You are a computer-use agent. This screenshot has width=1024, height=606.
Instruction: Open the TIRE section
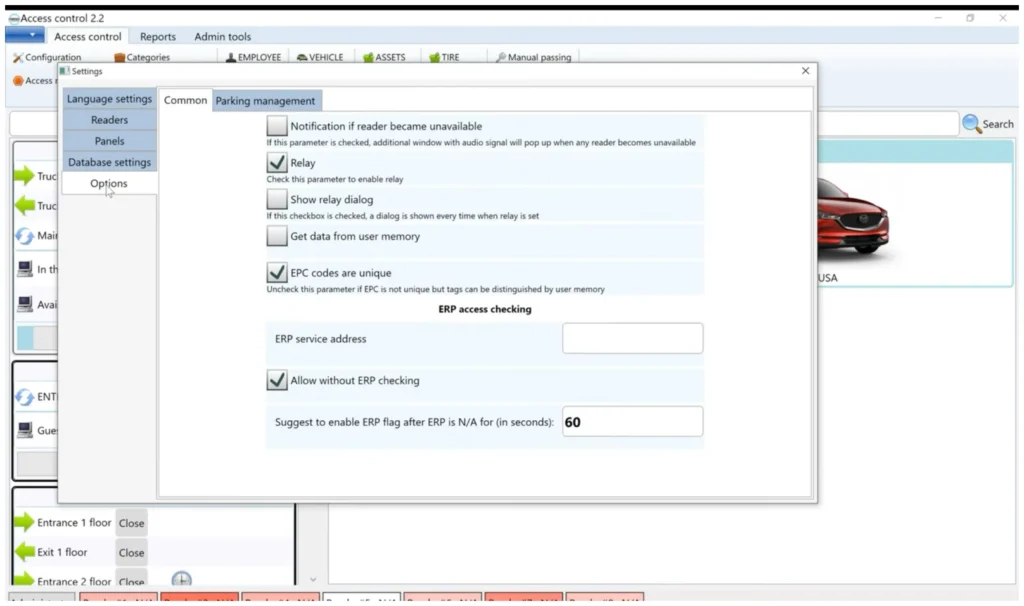444,57
